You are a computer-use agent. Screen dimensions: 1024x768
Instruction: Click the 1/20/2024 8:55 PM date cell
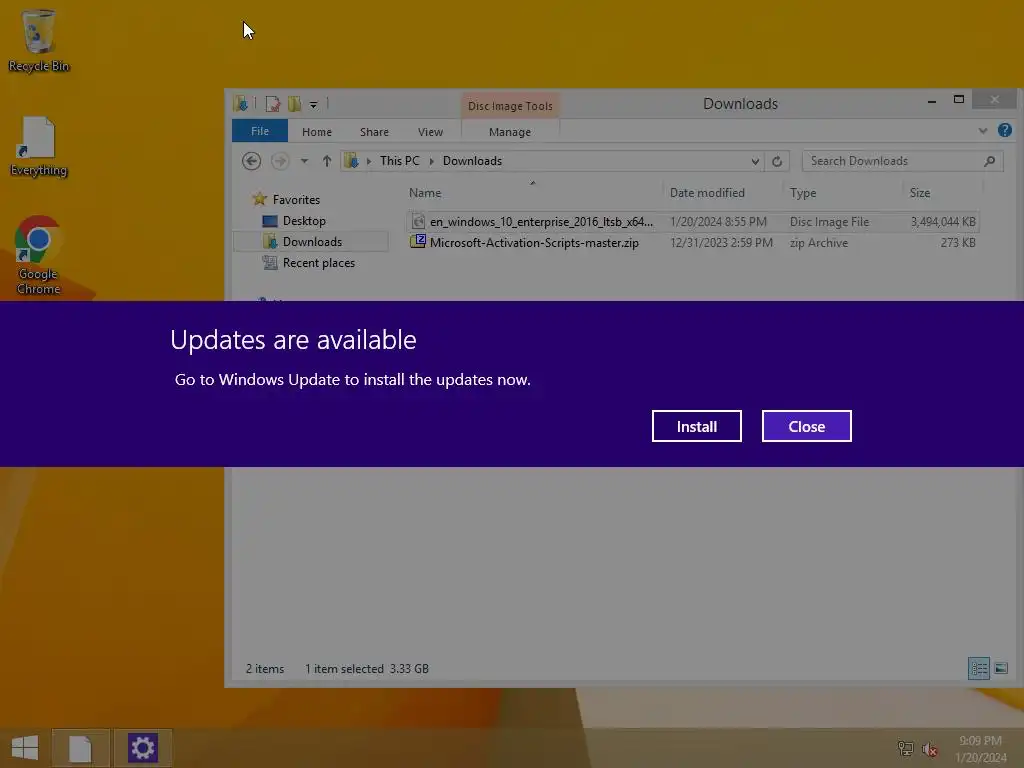click(718, 222)
